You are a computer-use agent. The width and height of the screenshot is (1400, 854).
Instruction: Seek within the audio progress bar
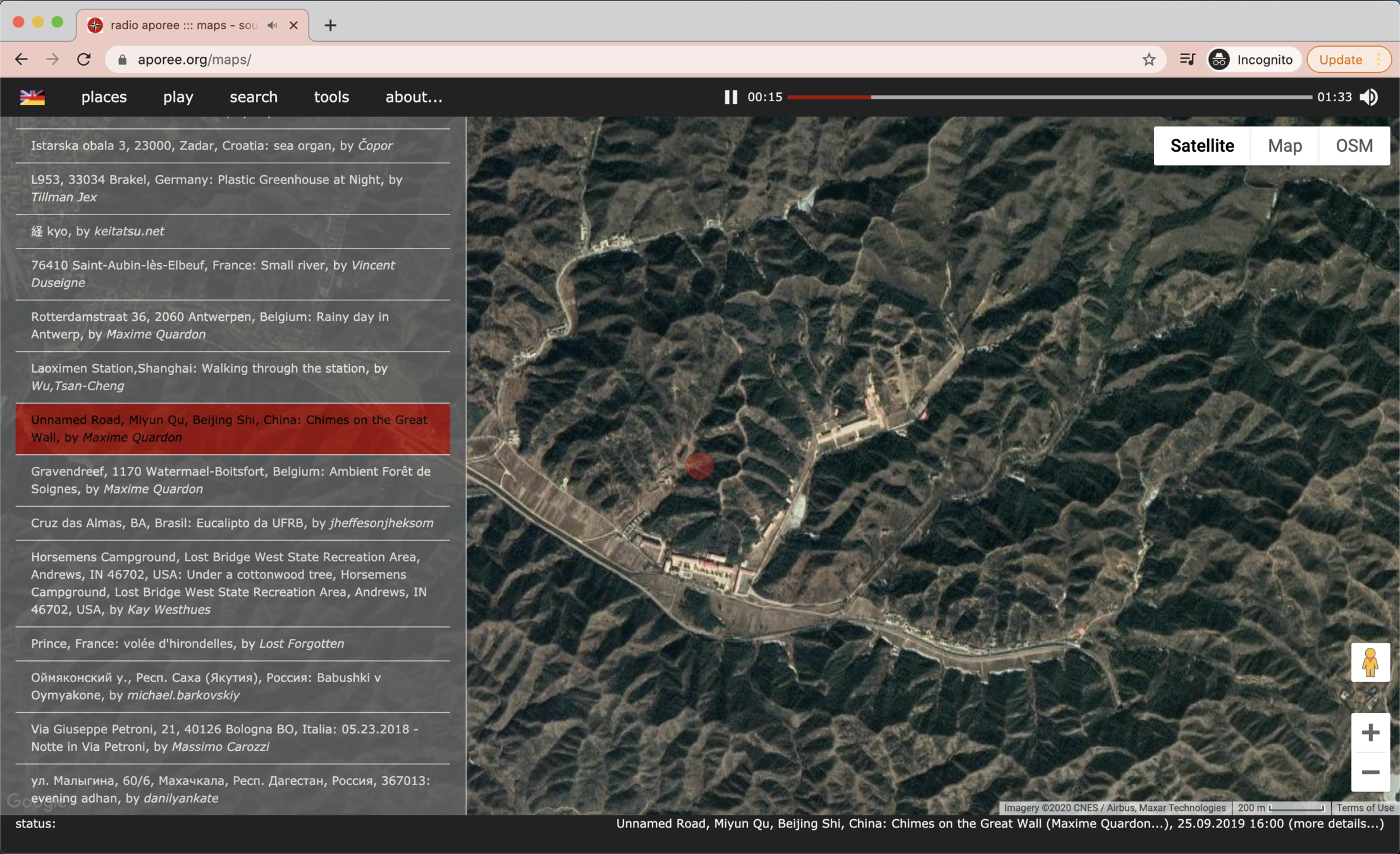point(1050,97)
